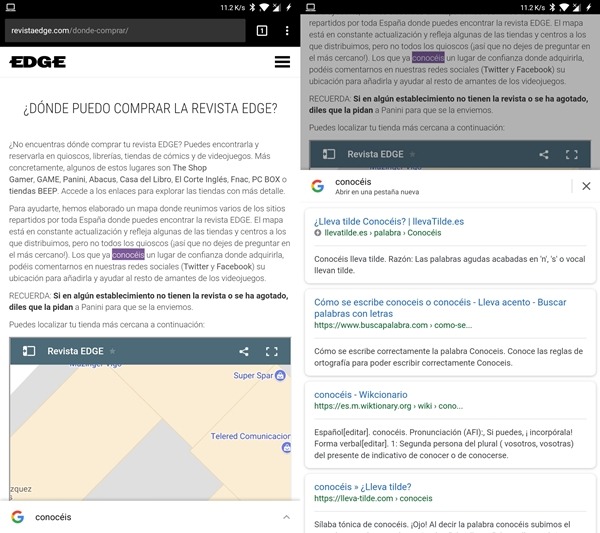Tap the left status bar battery charging icon
Screen dimensions: 600x533
[289, 7]
